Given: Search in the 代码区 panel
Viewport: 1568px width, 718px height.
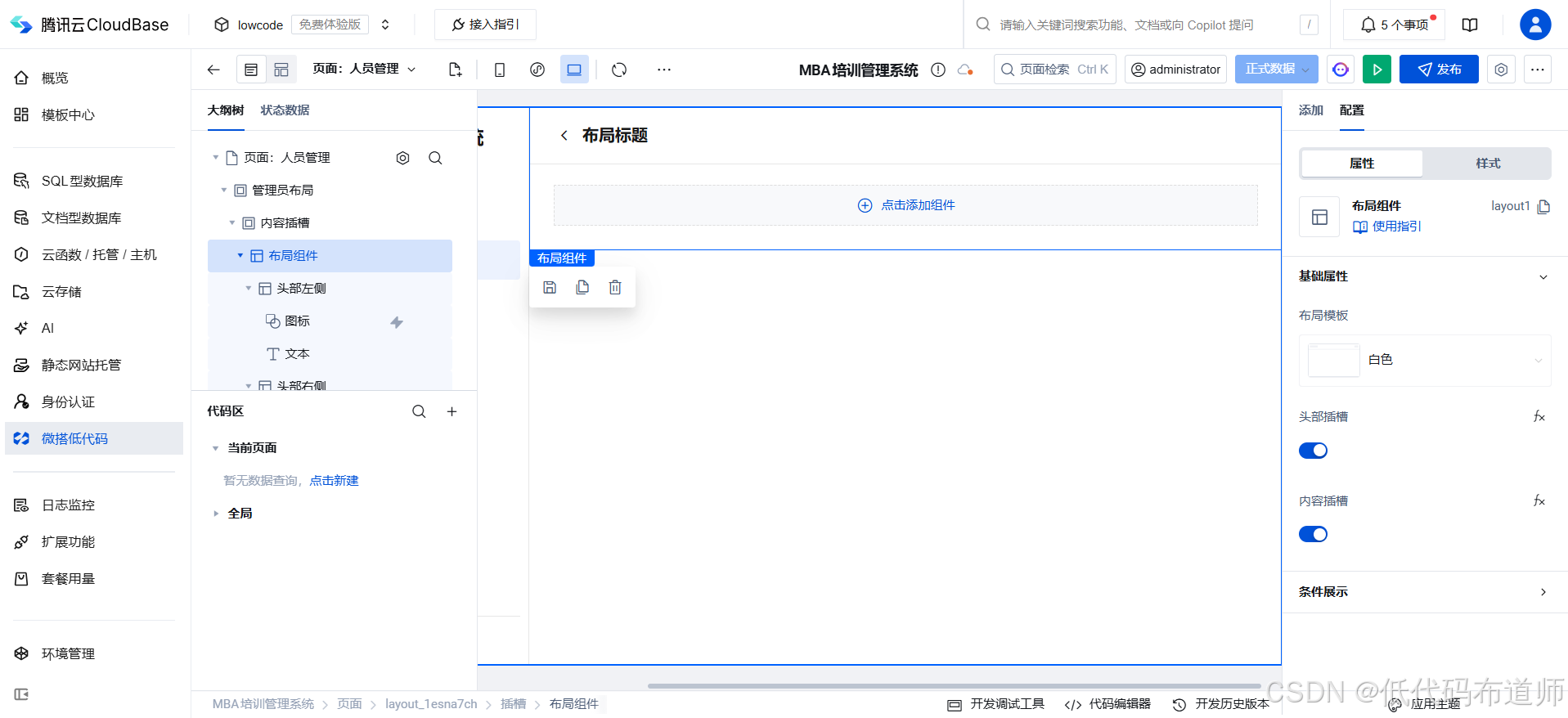Looking at the screenshot, I should tap(419, 411).
